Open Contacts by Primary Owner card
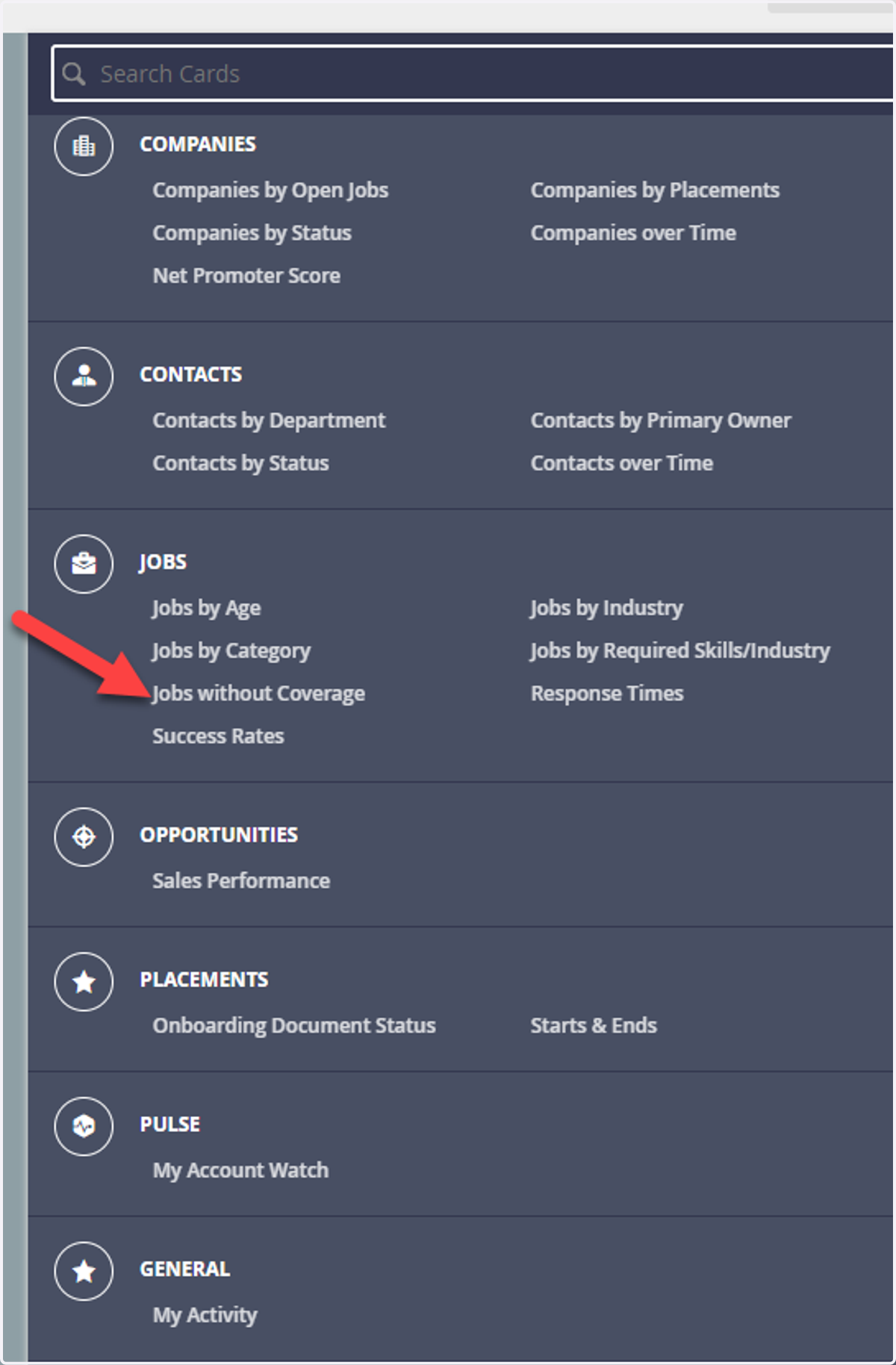896x1365 pixels. click(x=661, y=420)
